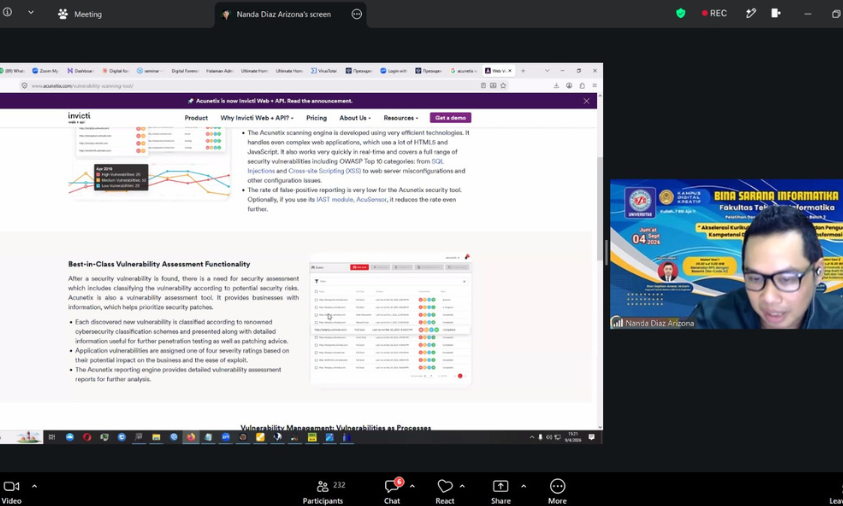Open browser downloads icon
This screenshot has height=506, width=843.
[x=556, y=85]
